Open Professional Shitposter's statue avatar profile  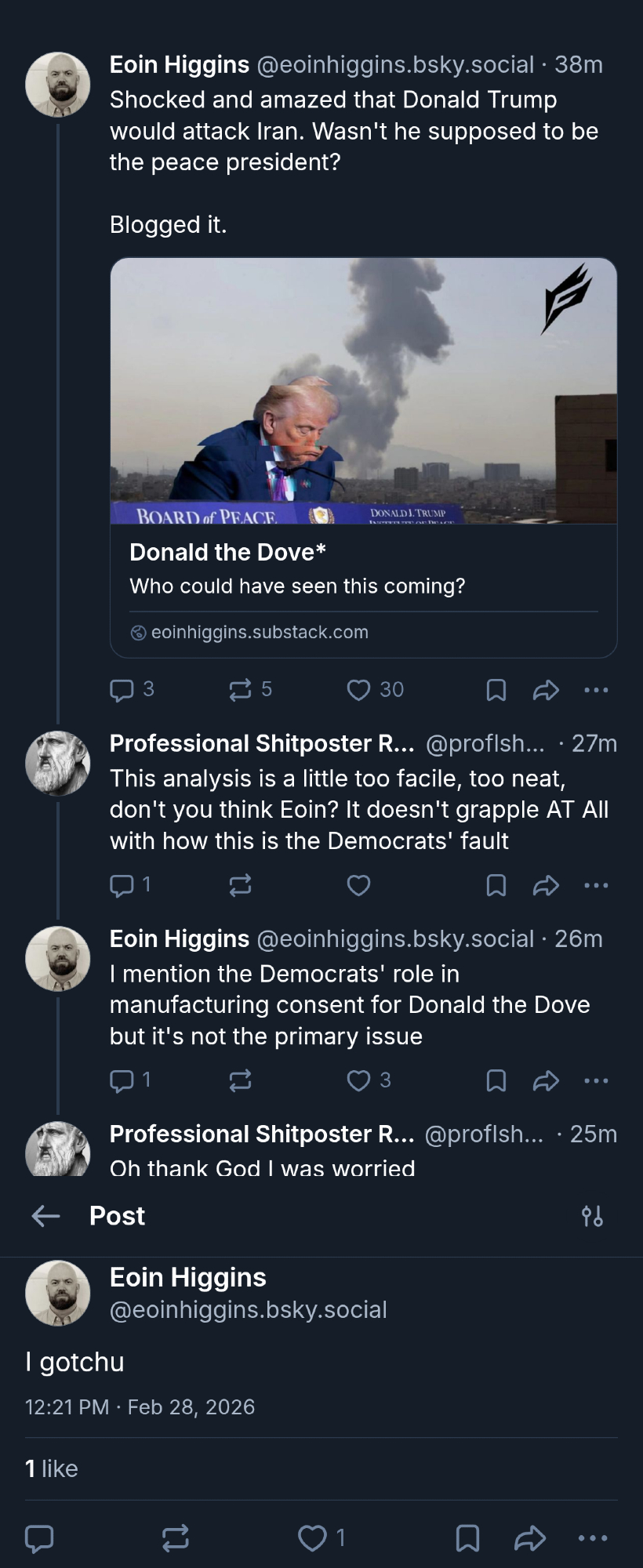(58, 763)
